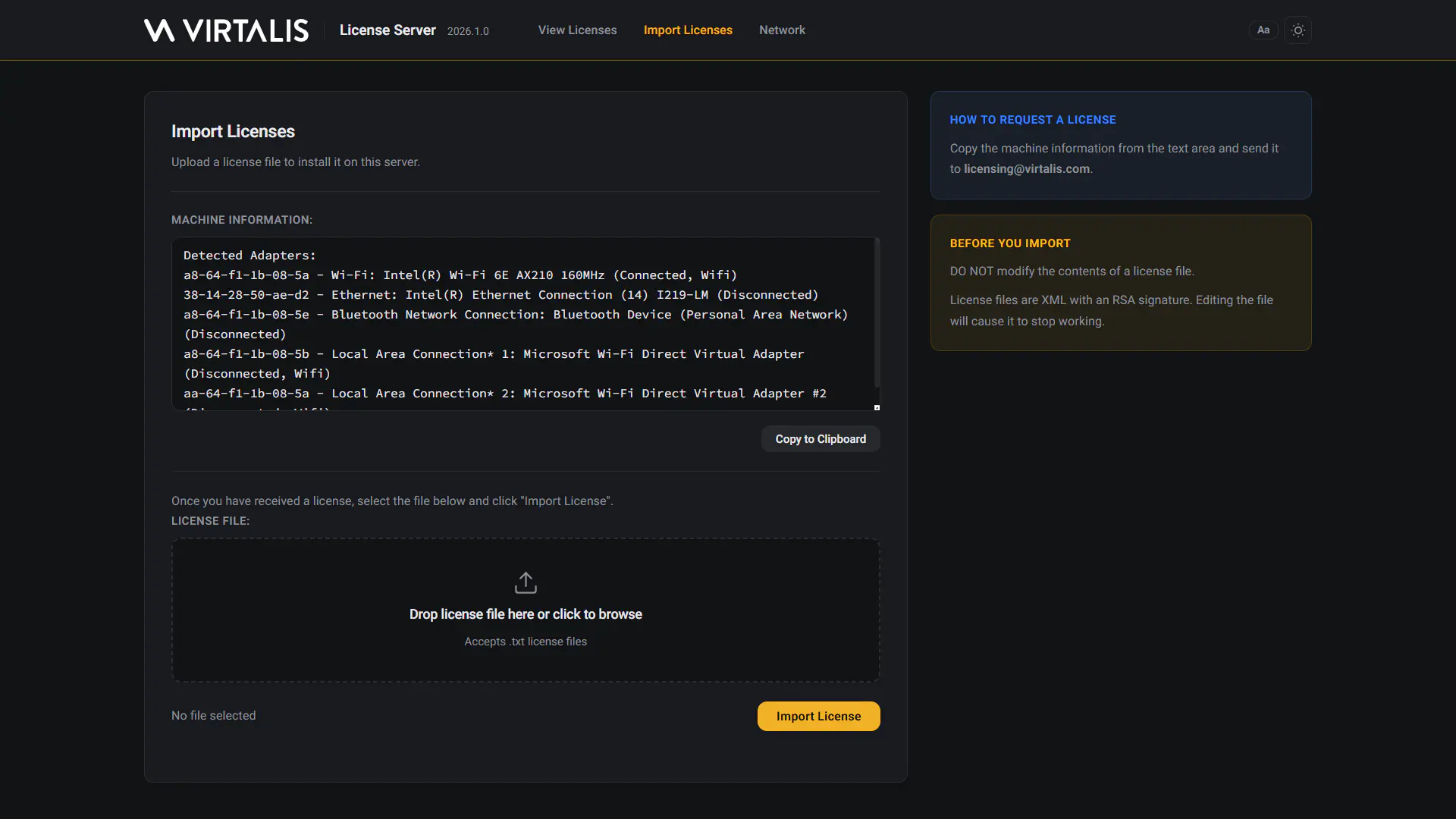
Task: Click the licensing@virtalis.com email address
Action: (x=1026, y=169)
